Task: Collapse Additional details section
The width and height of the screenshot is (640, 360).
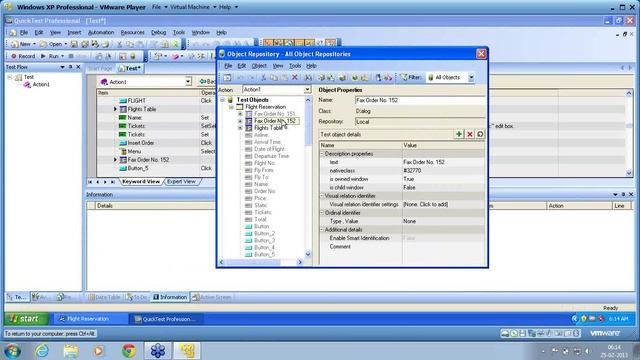Action: click(x=322, y=230)
